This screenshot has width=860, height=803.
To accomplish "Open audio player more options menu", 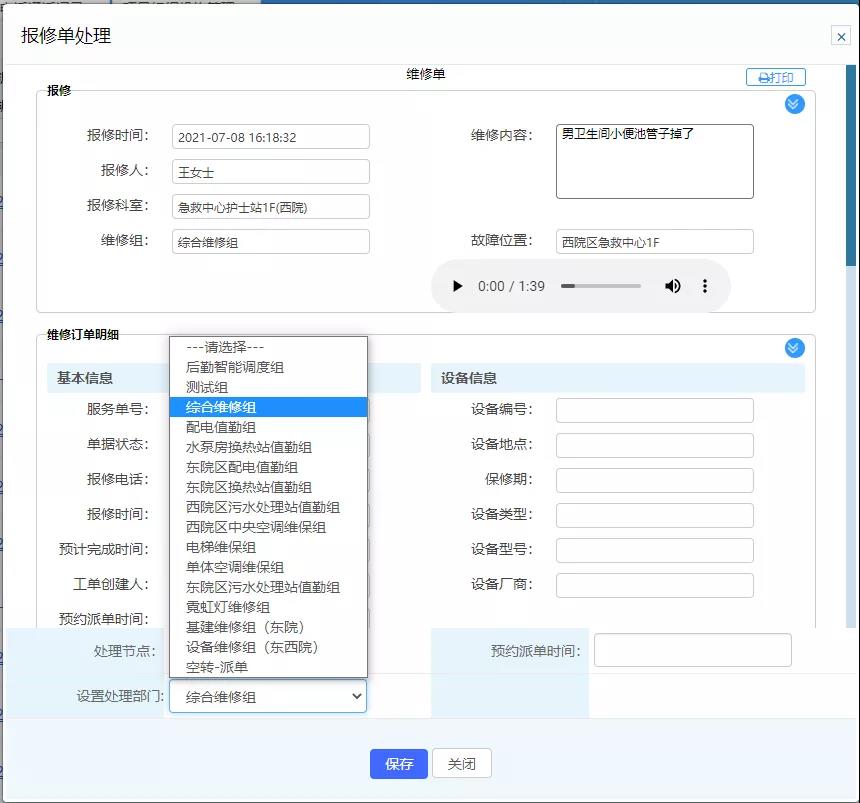I will pos(705,286).
